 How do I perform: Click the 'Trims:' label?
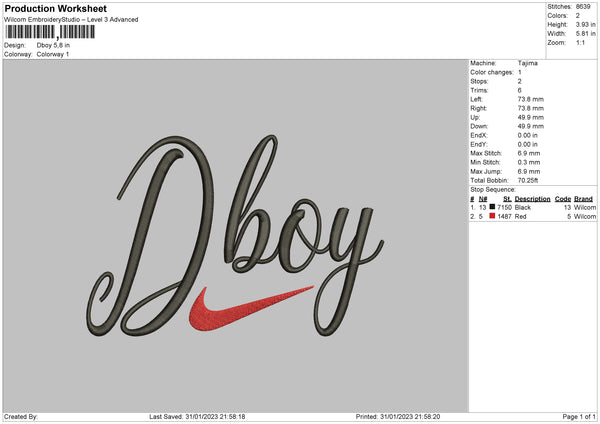click(x=479, y=90)
